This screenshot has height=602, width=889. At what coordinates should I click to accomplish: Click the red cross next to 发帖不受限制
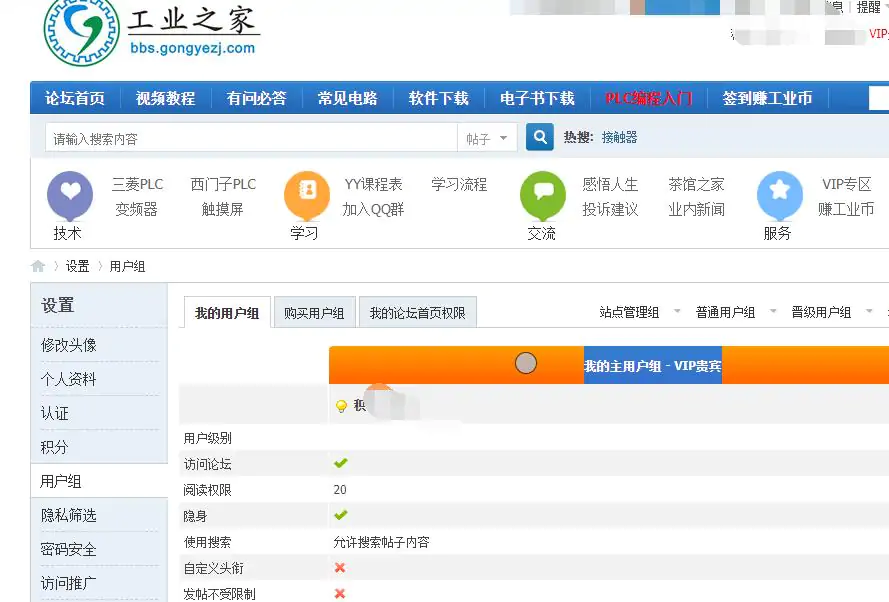(340, 593)
